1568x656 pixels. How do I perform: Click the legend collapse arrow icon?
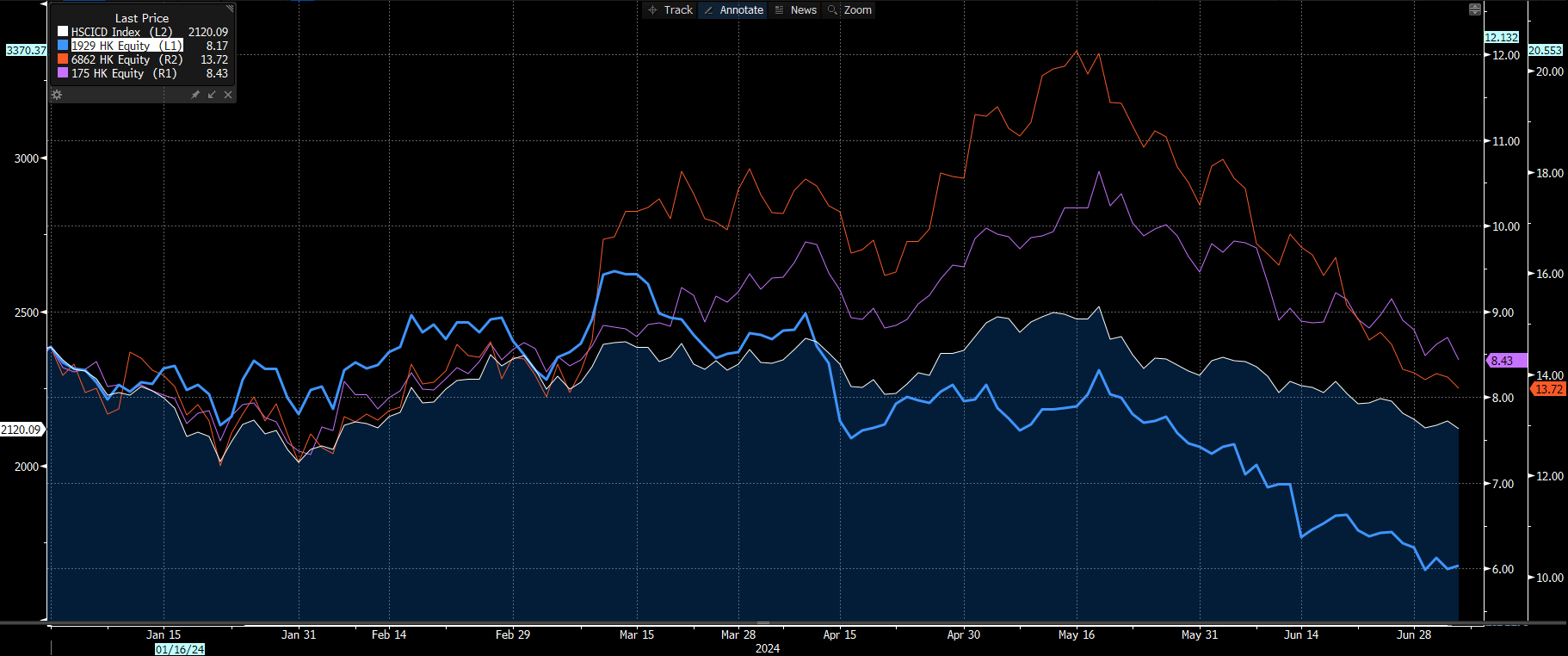click(212, 95)
